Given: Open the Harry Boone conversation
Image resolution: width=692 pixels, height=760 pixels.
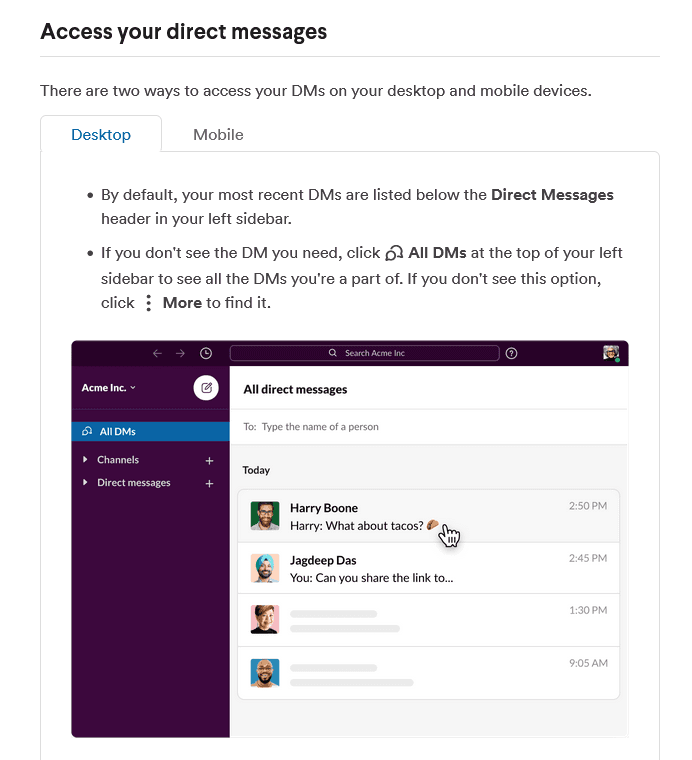Looking at the screenshot, I should [428, 515].
